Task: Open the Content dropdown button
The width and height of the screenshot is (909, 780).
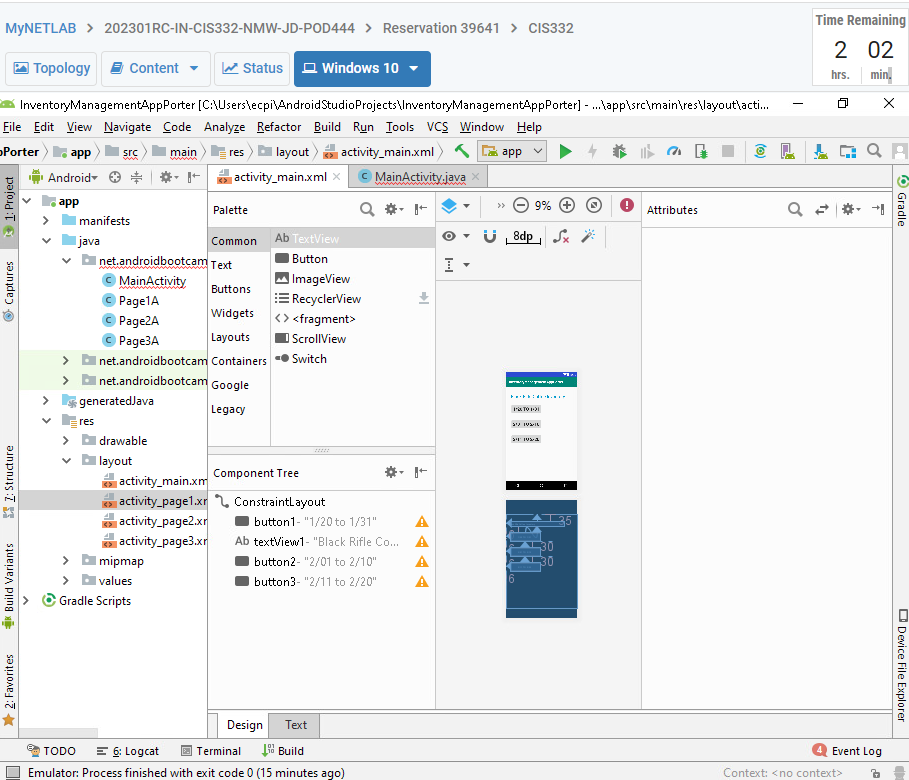Action: coord(155,68)
